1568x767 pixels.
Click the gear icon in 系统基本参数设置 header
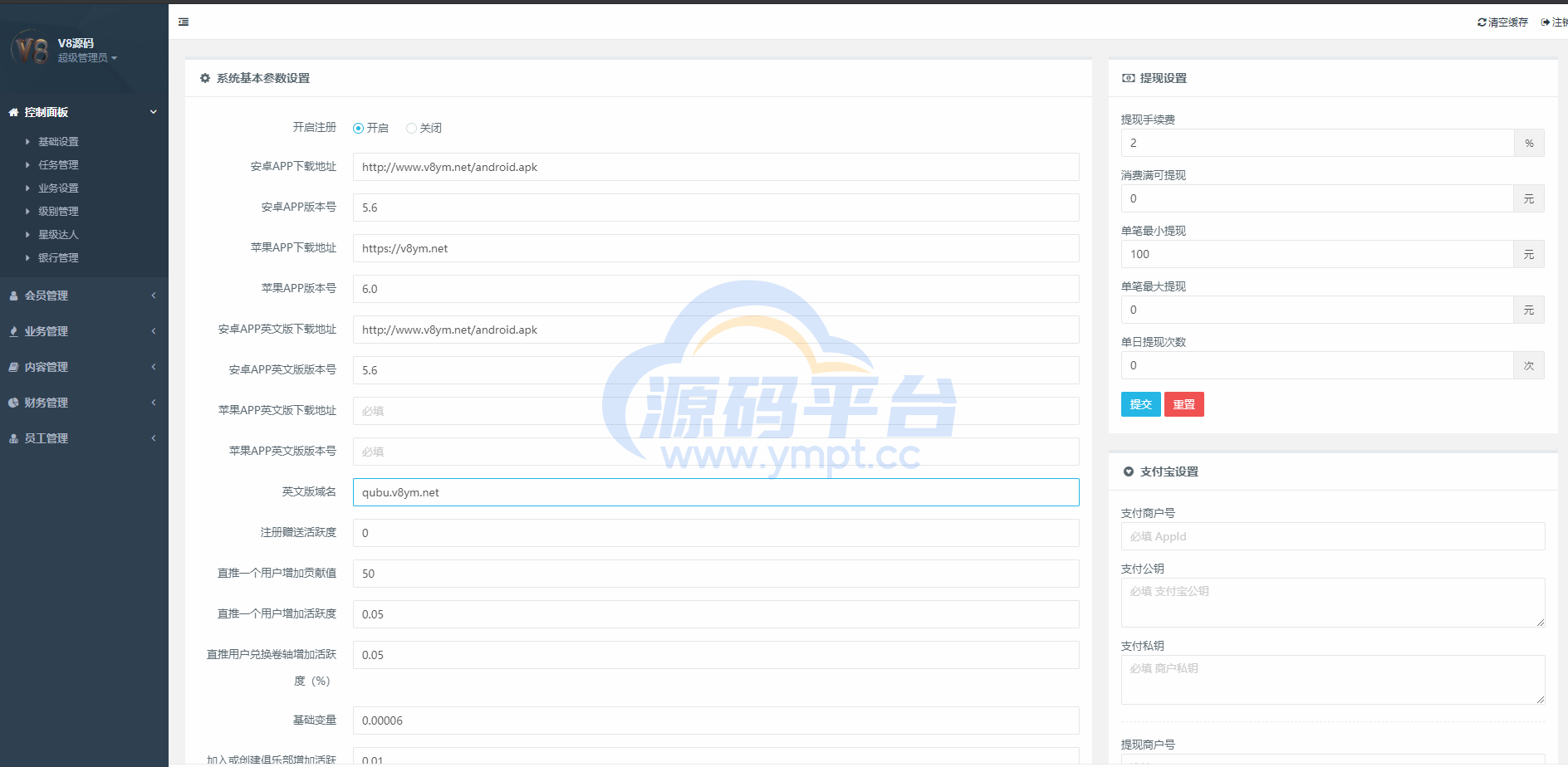point(205,78)
